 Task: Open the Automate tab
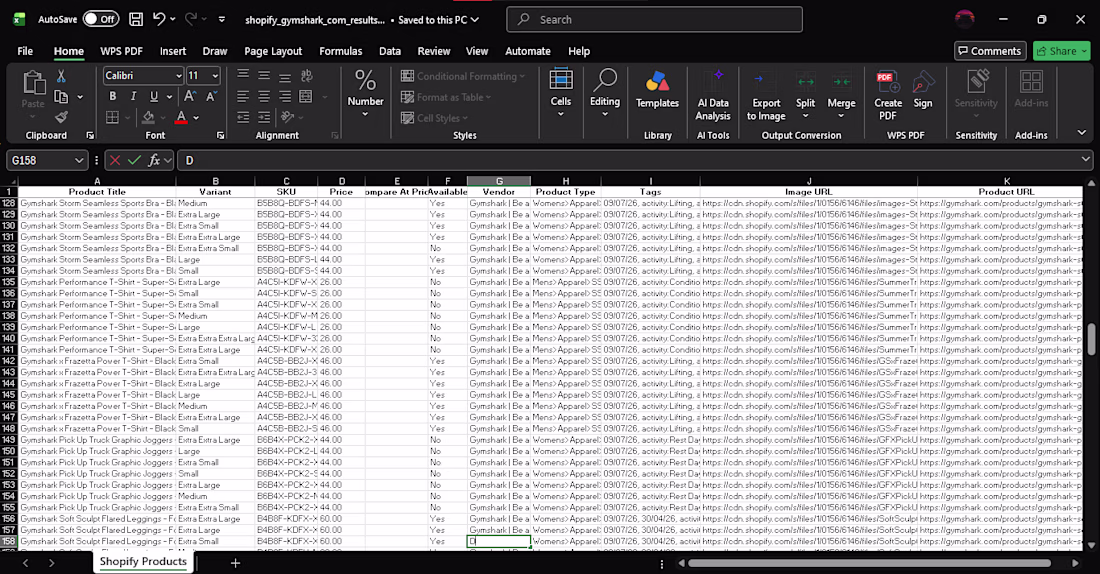point(528,51)
